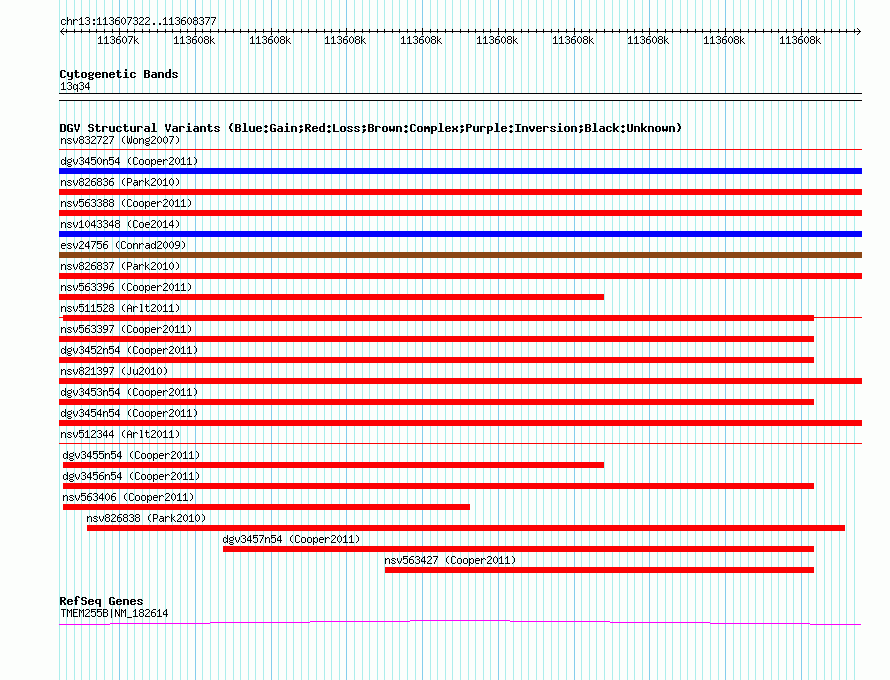Click the Cytogenetic Bands track title
Screen dimensions: 890x680
[119, 74]
